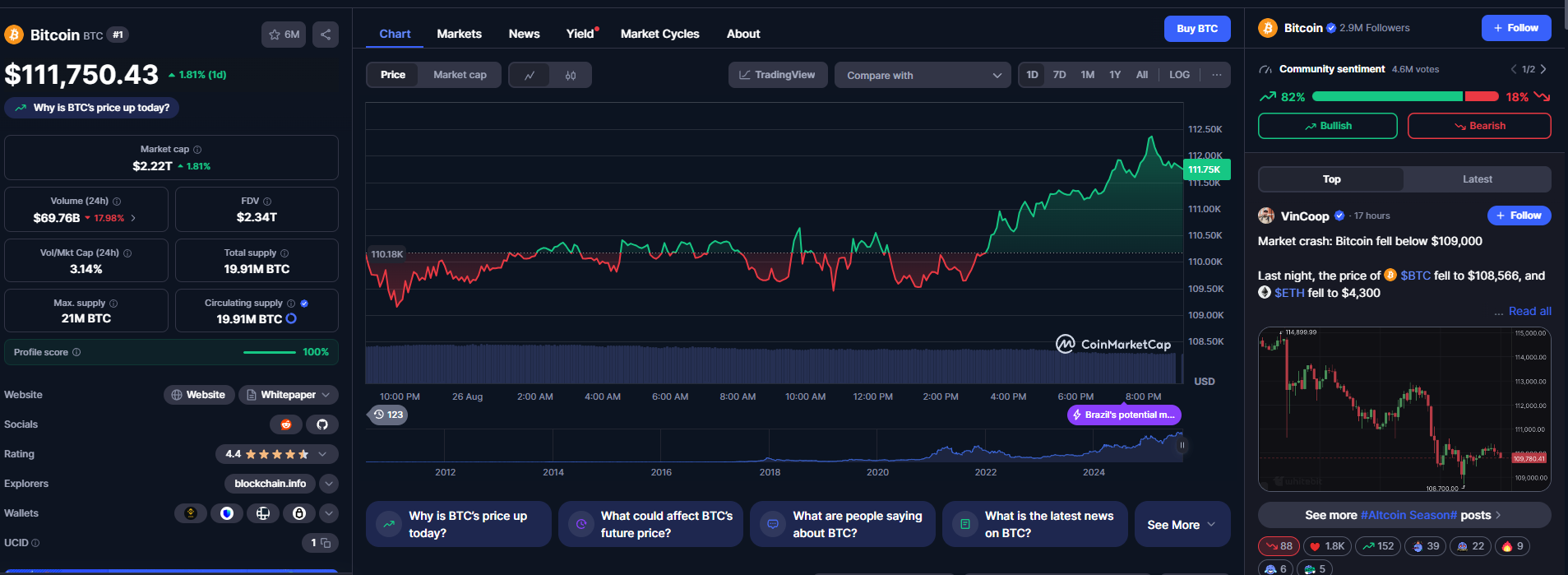The image size is (1568, 575).
Task: Expand See More questions
Action: (x=1182, y=525)
